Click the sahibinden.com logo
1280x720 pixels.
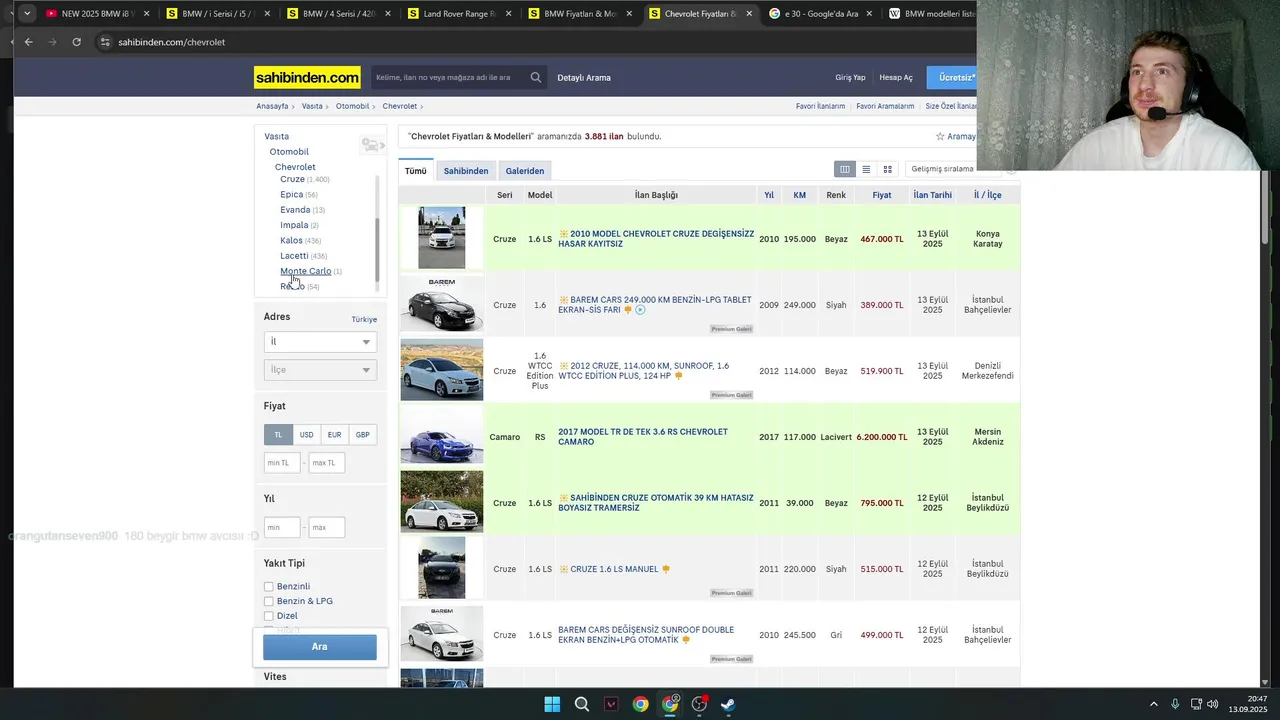coord(307,77)
